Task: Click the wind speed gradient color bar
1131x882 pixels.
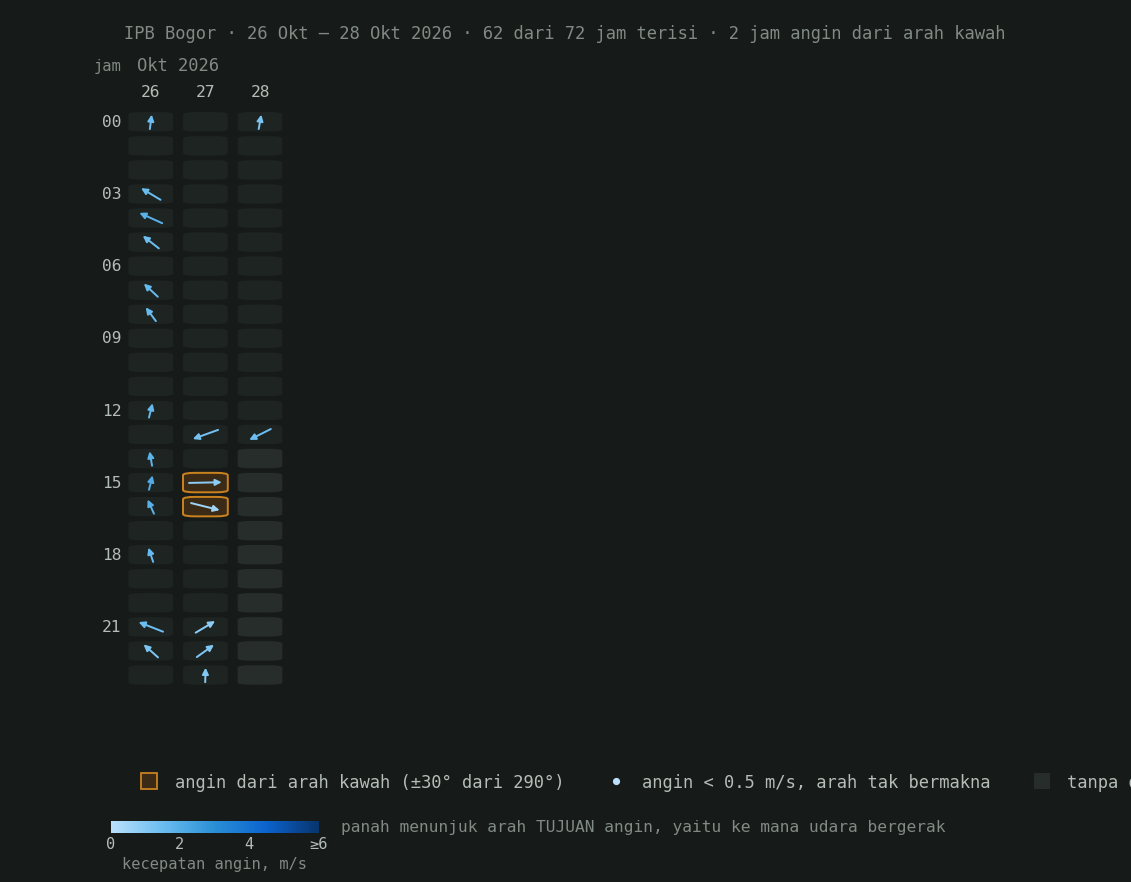Action: tap(215, 827)
